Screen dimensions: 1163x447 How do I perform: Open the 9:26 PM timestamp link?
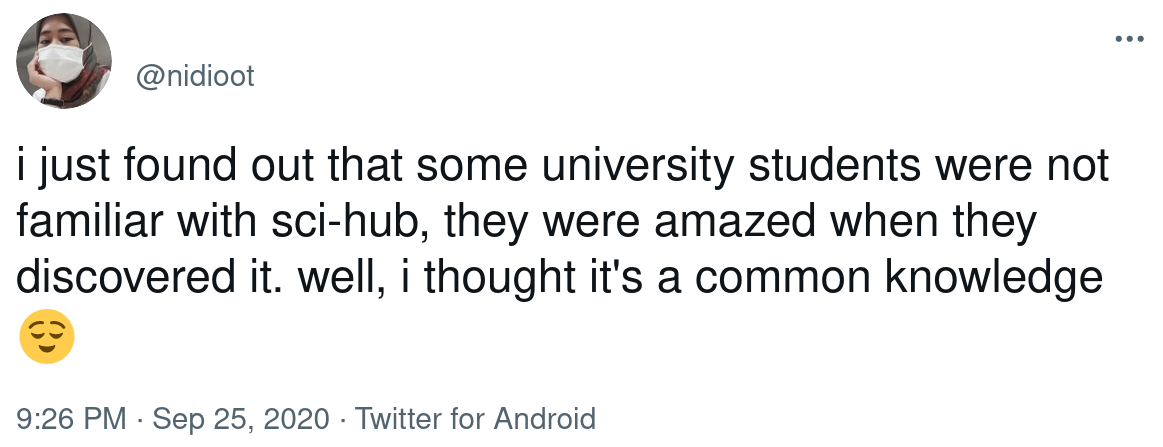click(71, 419)
